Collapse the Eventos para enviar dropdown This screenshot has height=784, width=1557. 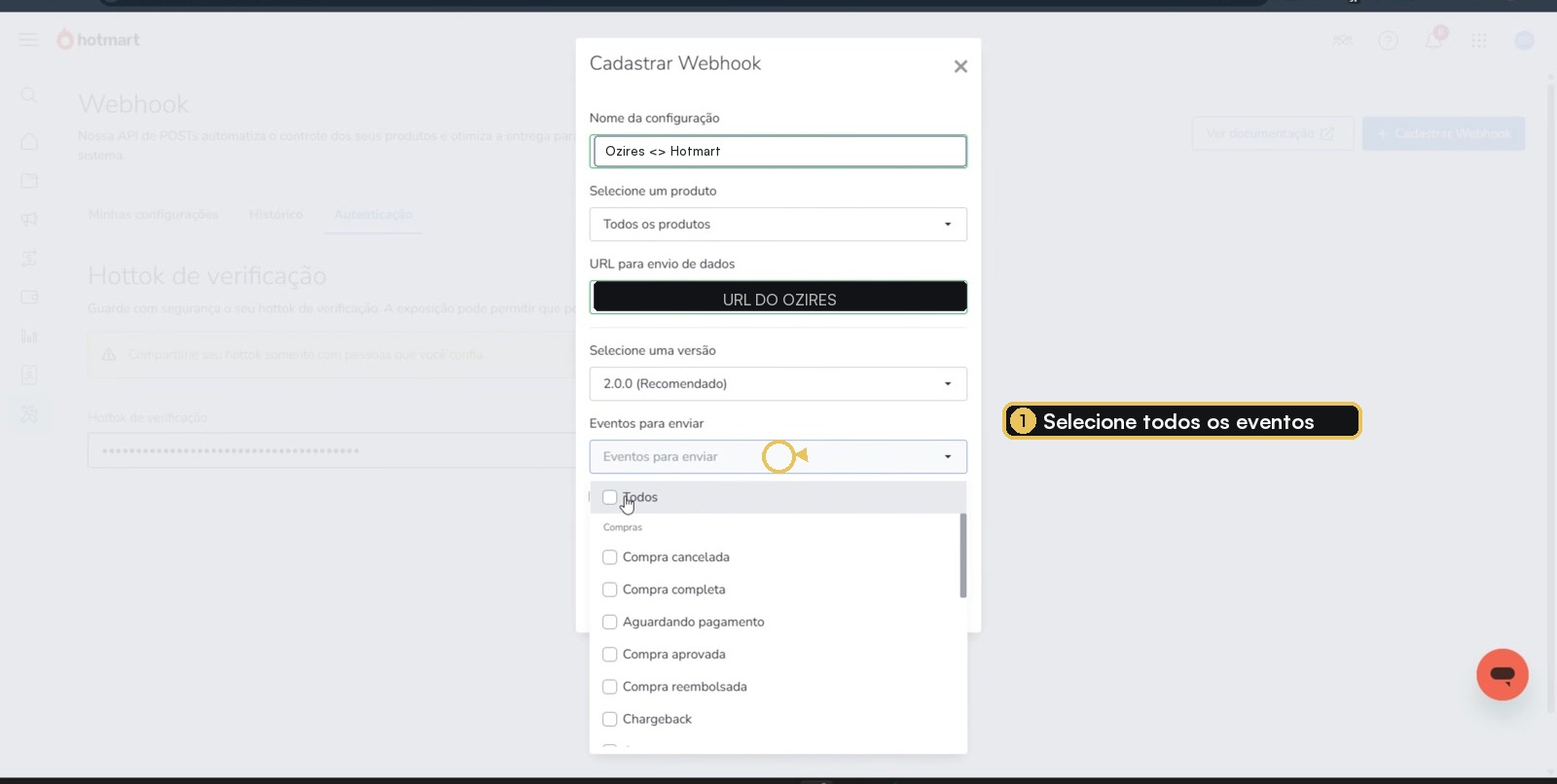778,456
